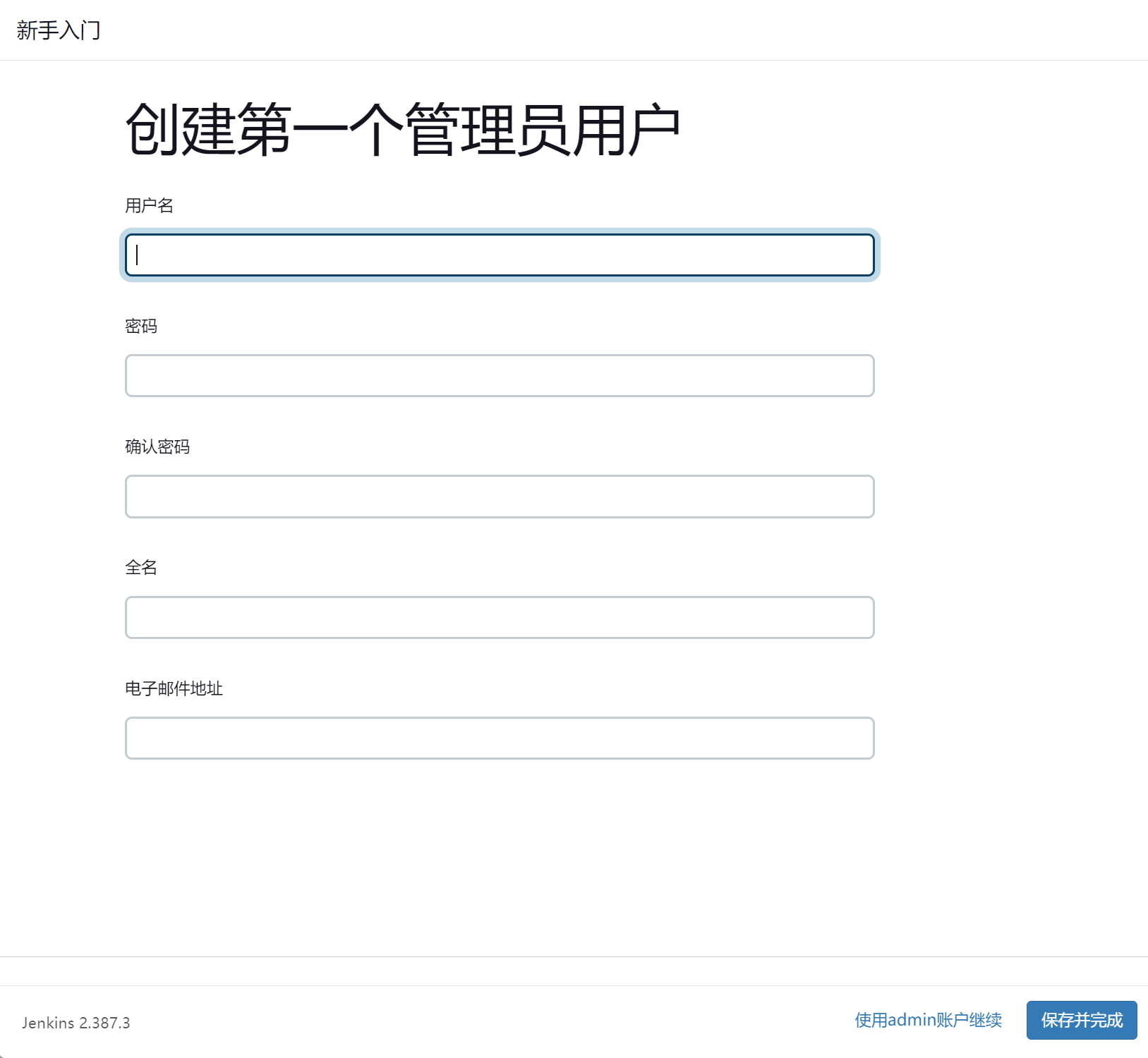This screenshot has height=1058, width=1148.
Task: Click the 新手入门 header text
Action: 59,30
